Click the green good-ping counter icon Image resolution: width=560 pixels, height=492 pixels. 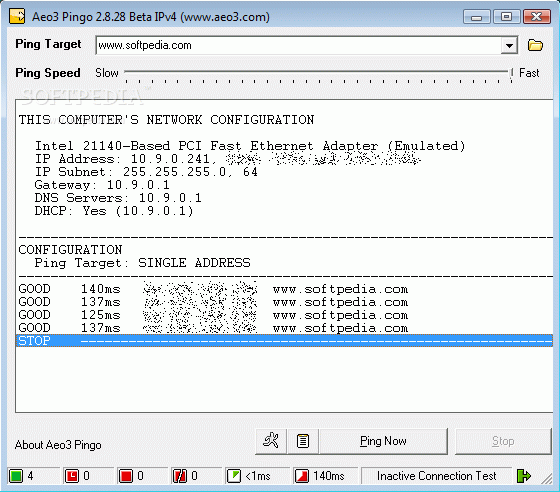16,476
